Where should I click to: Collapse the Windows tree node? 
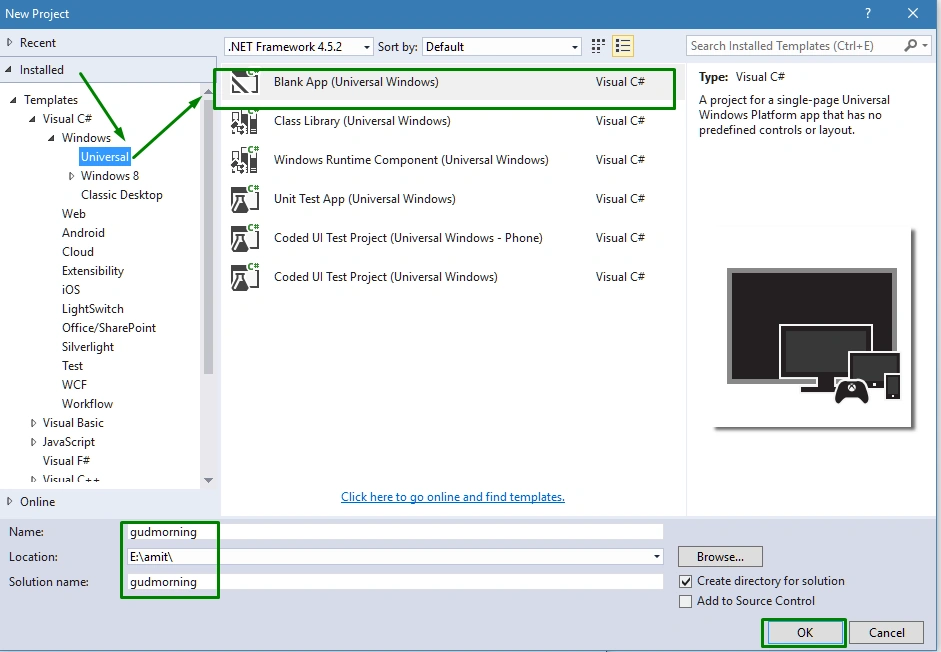[52, 138]
